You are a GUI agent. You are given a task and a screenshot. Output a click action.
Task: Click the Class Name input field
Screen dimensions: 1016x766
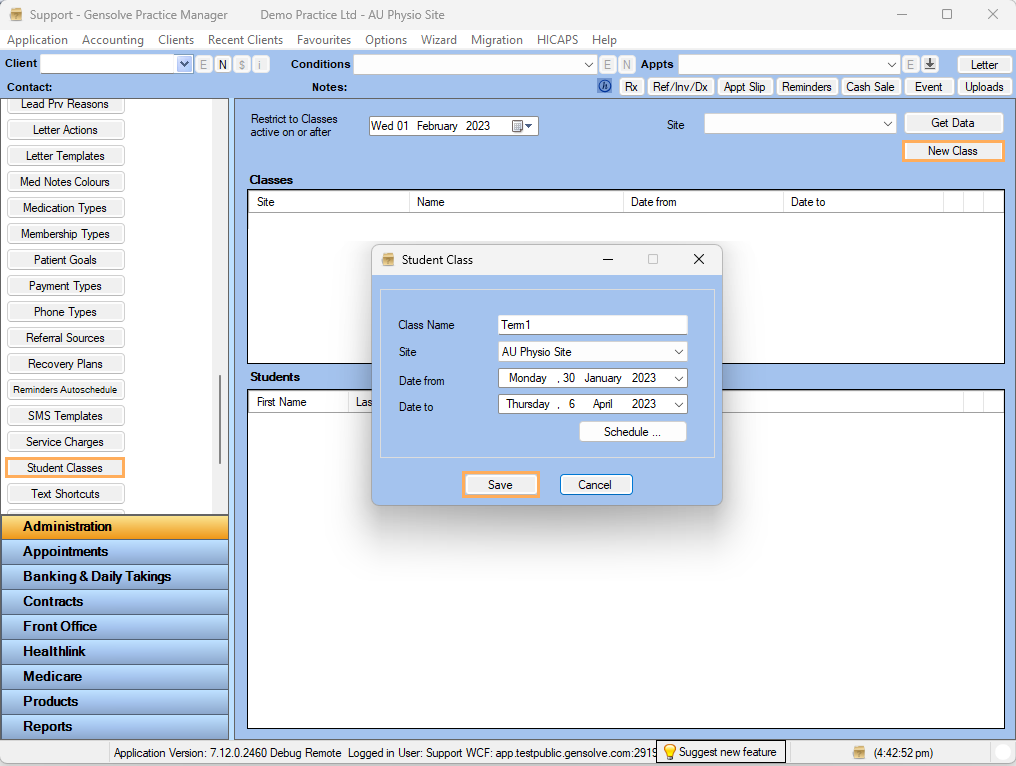592,325
